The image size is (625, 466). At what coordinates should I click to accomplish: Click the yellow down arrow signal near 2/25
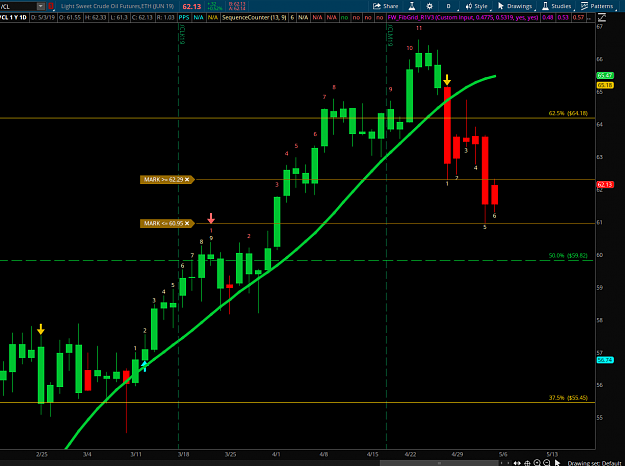point(41,329)
